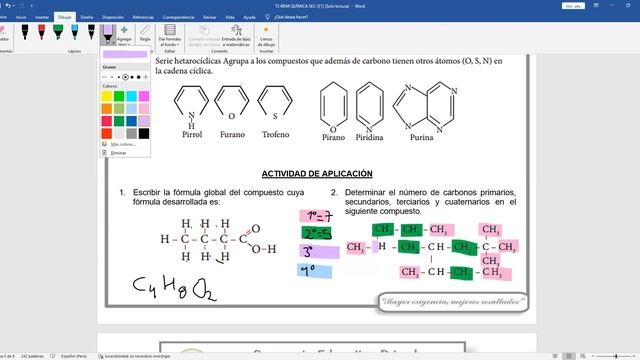Viewport: 640px width, 360px height.
Task: Choose the crimson red color swatch
Action: point(107,121)
